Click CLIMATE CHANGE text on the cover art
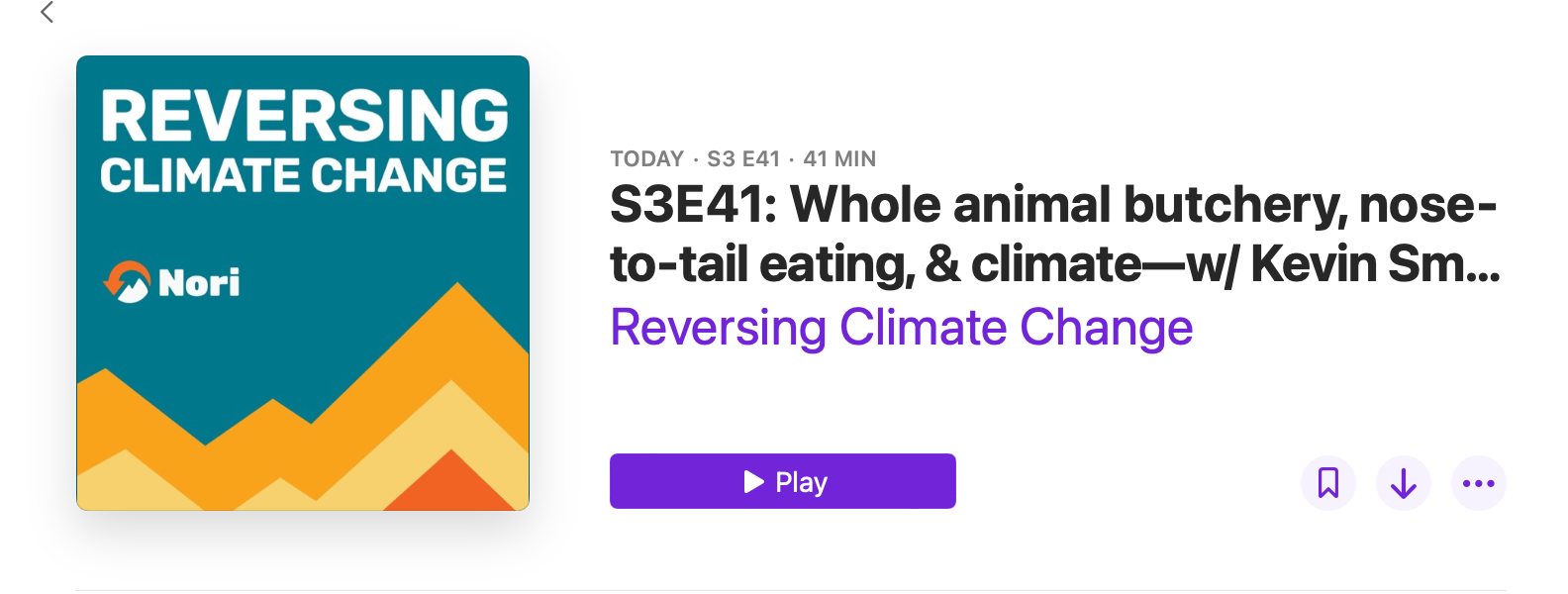Image resolution: width=1568 pixels, height=594 pixels. (303, 176)
